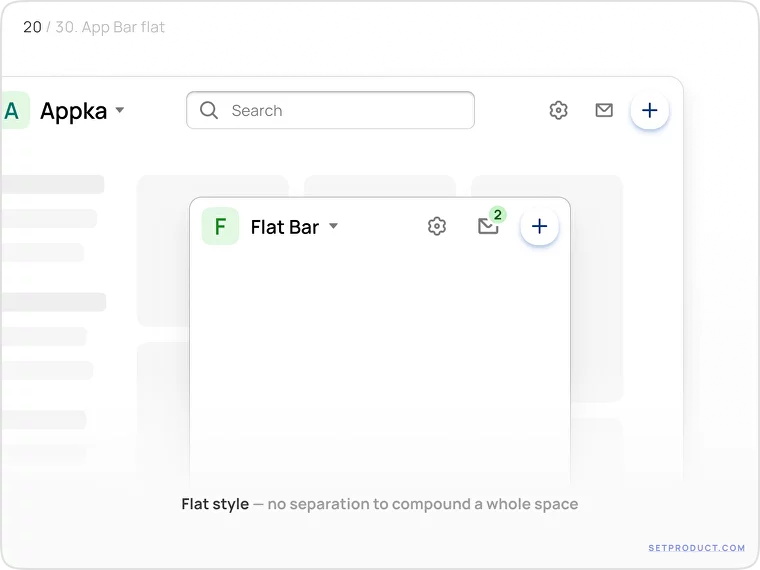
Task: Open settings gear in Appka bar
Action: pyautogui.click(x=559, y=111)
